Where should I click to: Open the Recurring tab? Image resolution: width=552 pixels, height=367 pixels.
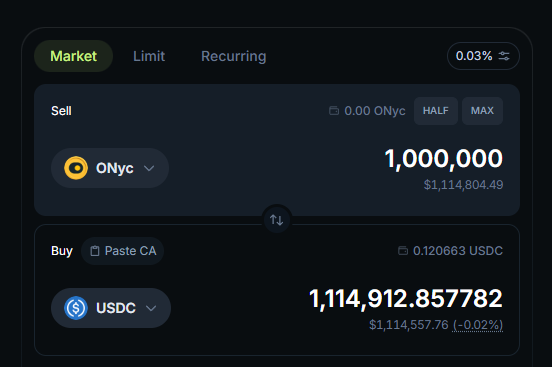coord(234,56)
